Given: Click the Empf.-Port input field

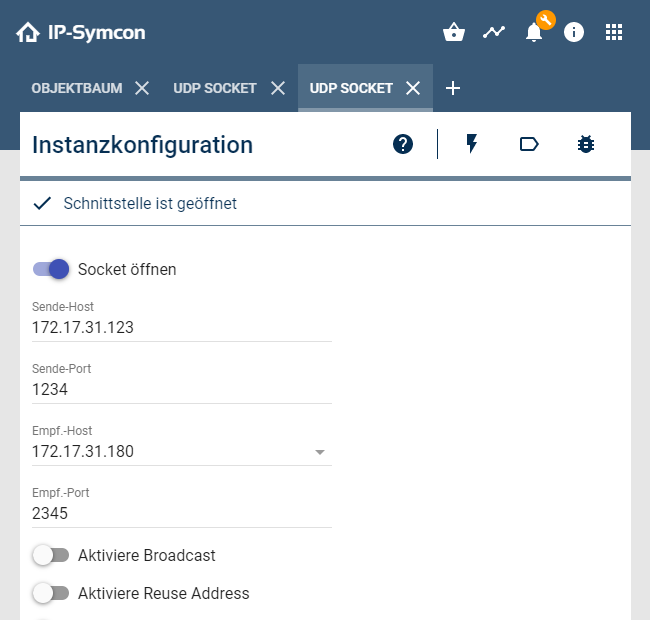Looking at the screenshot, I should (182, 513).
